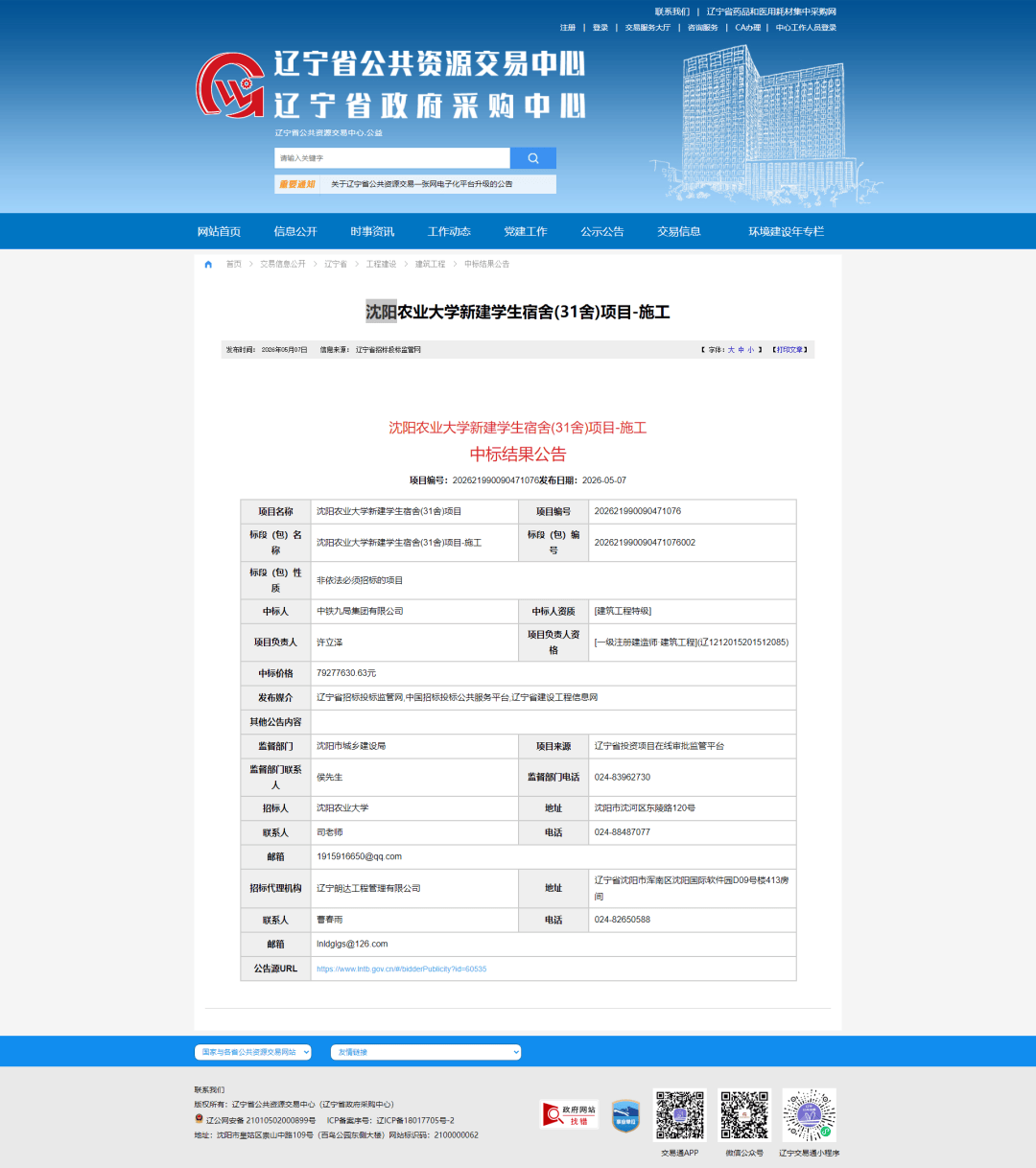Click 交易信息公开 in the breadcrumb
Screen dimensions: 1036x1168
[283, 264]
